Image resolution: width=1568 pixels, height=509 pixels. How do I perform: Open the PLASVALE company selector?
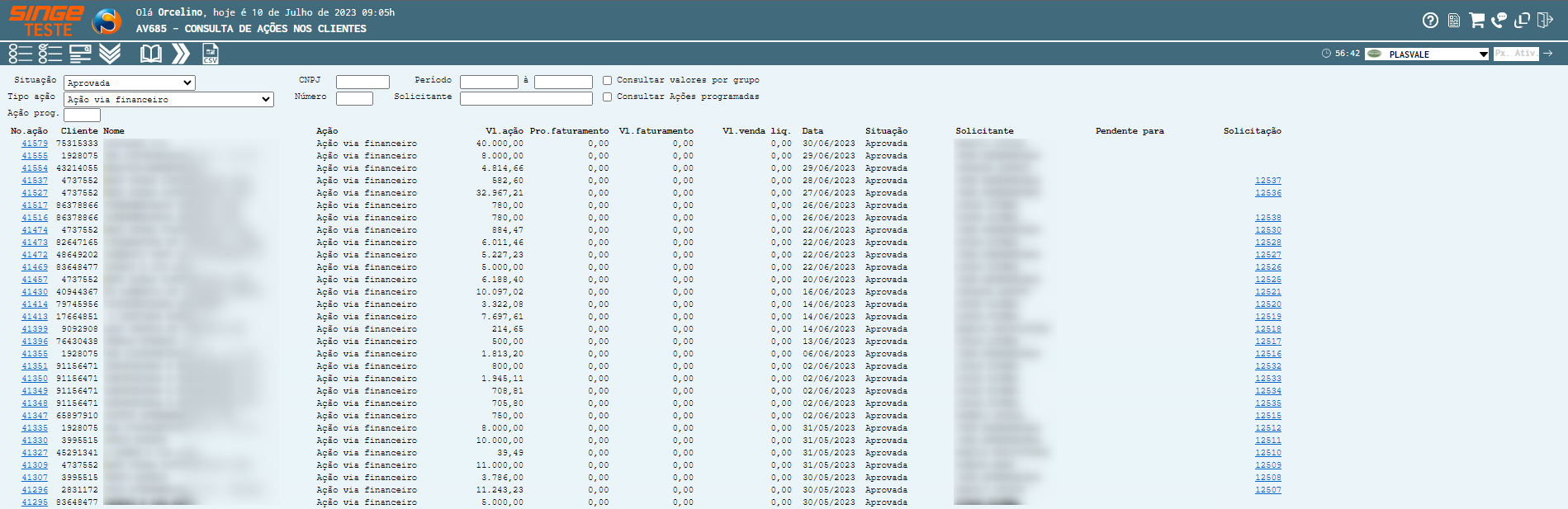pyautogui.click(x=1427, y=54)
